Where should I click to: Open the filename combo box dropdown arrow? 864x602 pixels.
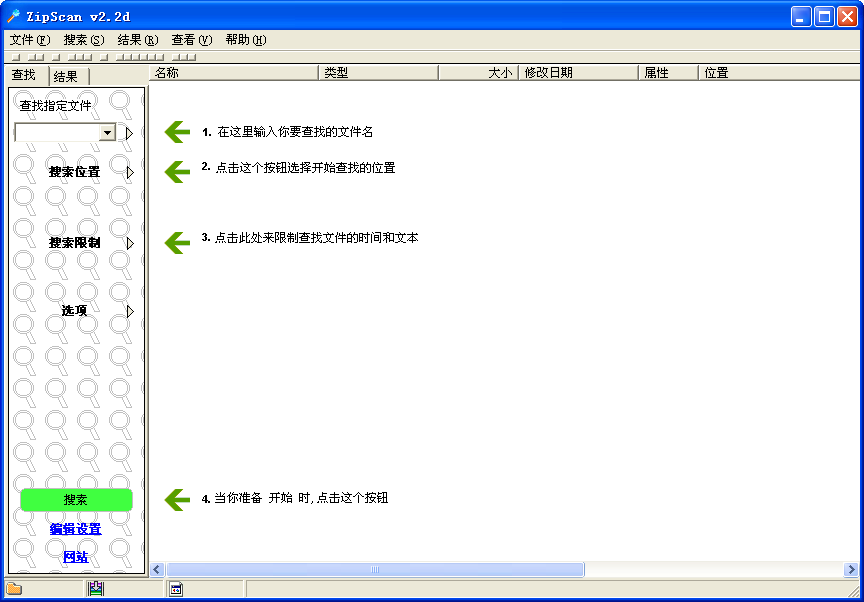[x=107, y=133]
